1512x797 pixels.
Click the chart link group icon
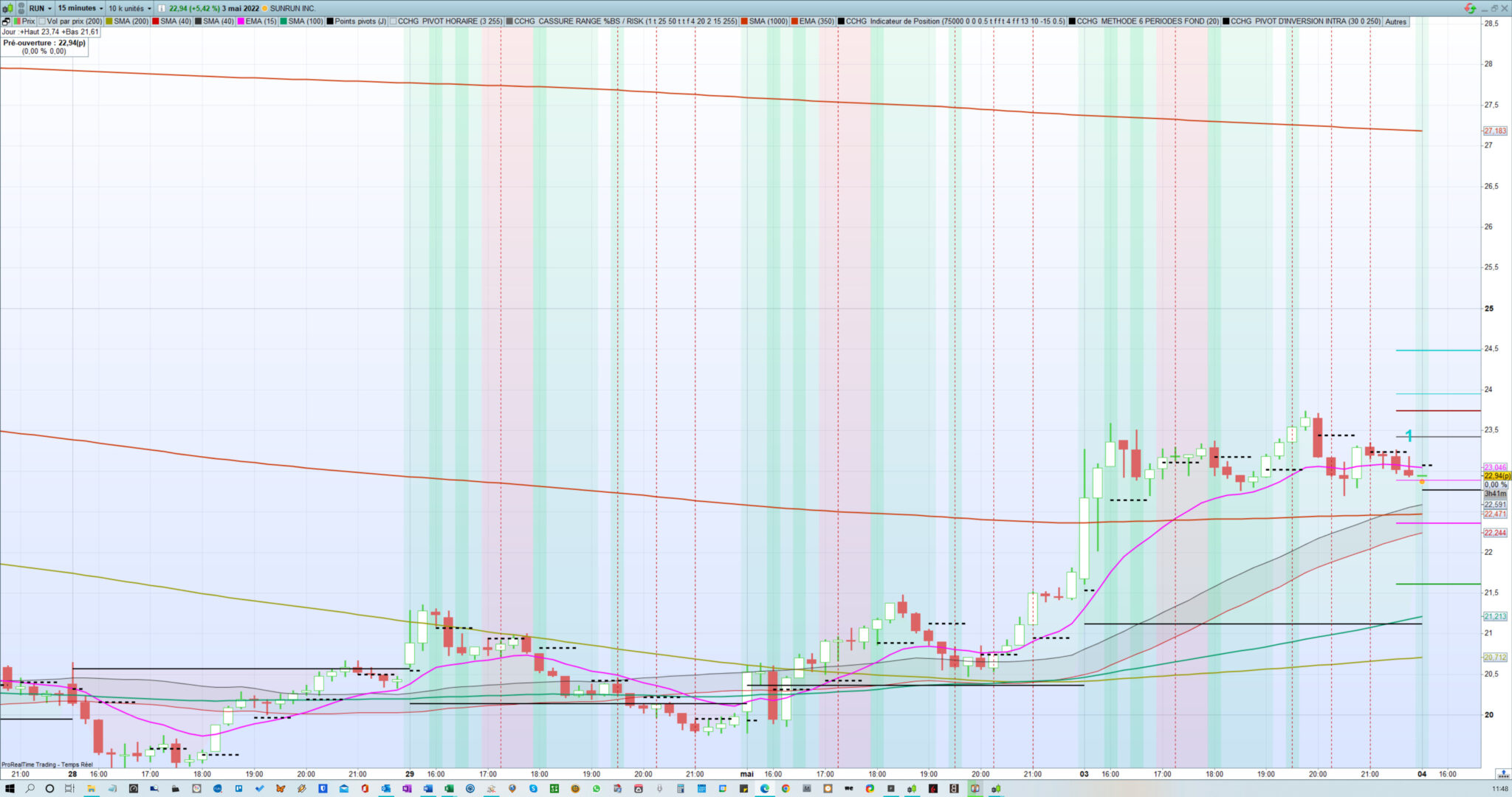(x=19, y=8)
